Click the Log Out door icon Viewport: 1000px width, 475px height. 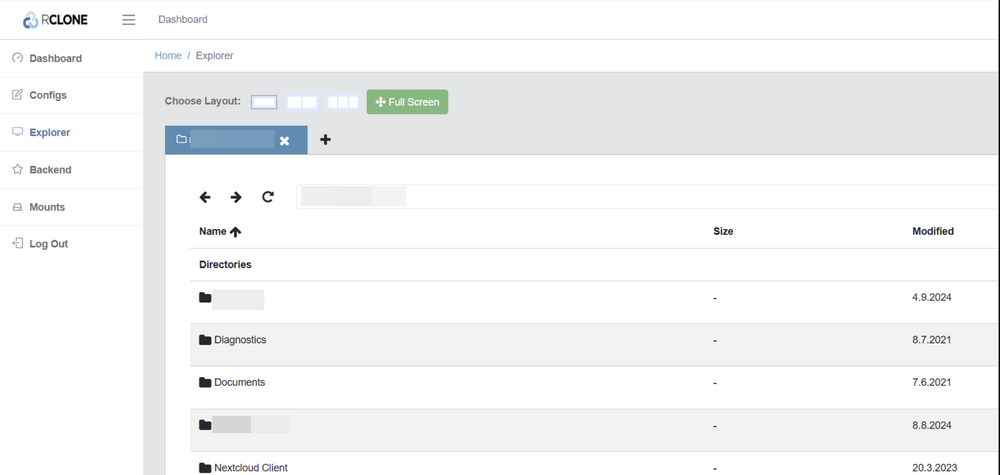point(18,244)
